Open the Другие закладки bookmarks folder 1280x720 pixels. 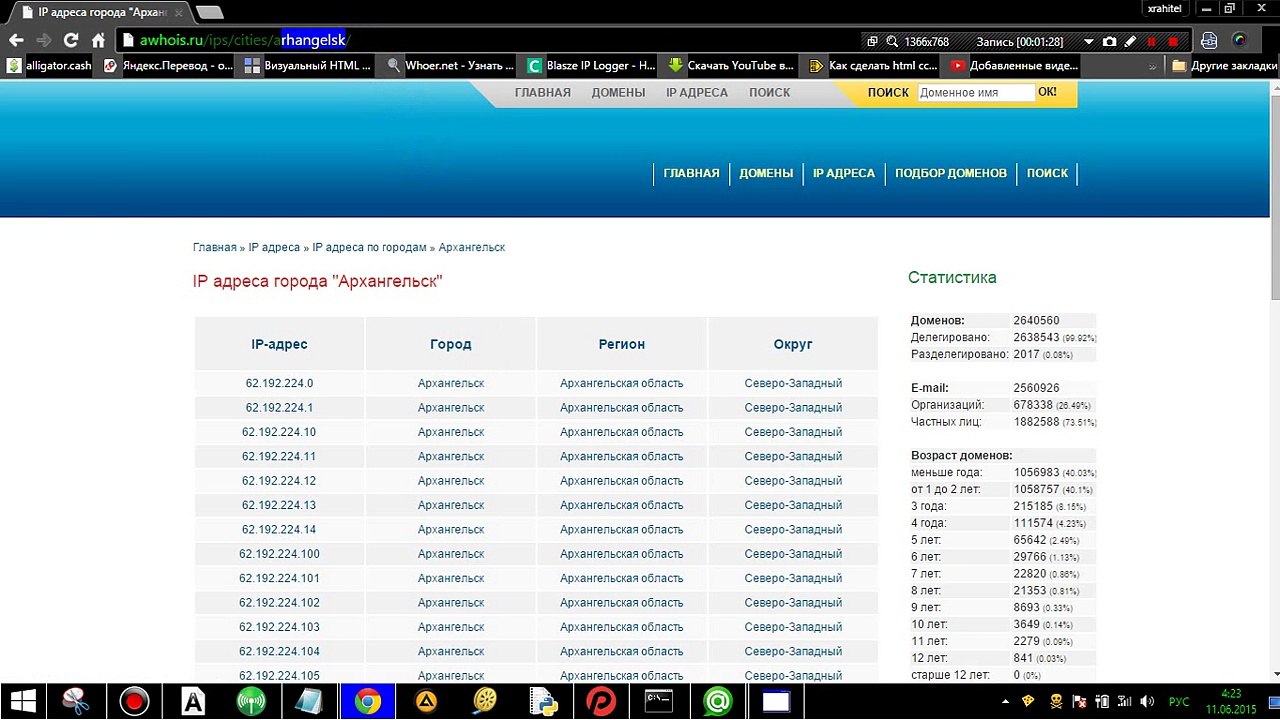point(1224,66)
